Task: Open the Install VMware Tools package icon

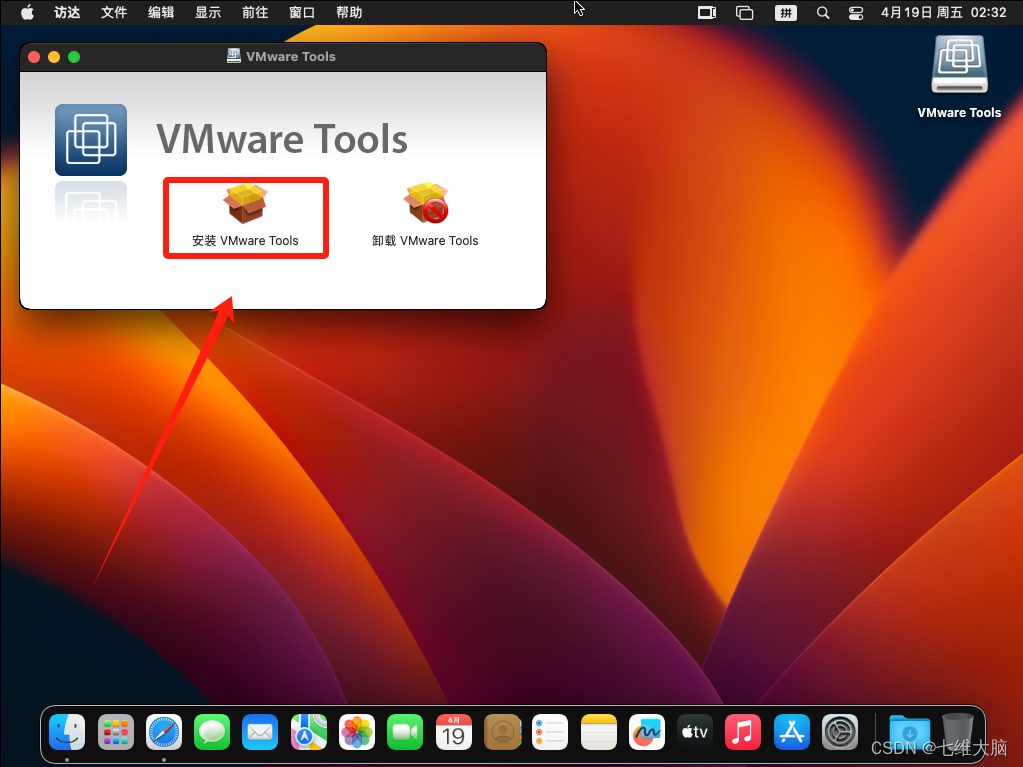Action: 245,203
